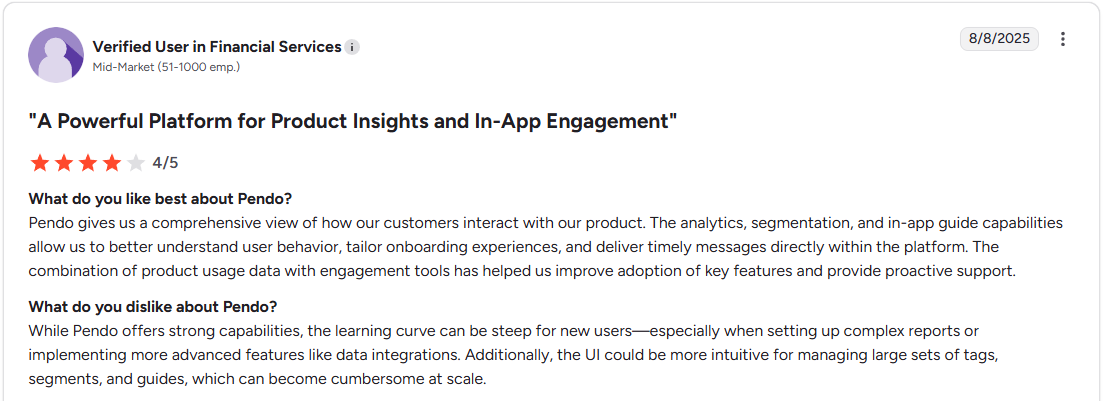Click the 8/8/2025 date badge
Image resolution: width=1107 pixels, height=401 pixels.
999,39
